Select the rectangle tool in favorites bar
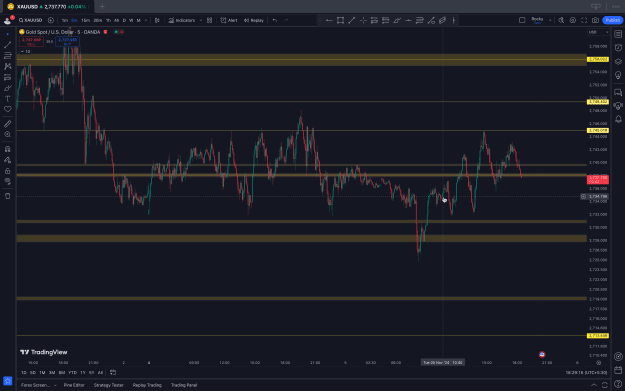Screen dimensions: 625x391 pyautogui.click(x=340, y=20)
